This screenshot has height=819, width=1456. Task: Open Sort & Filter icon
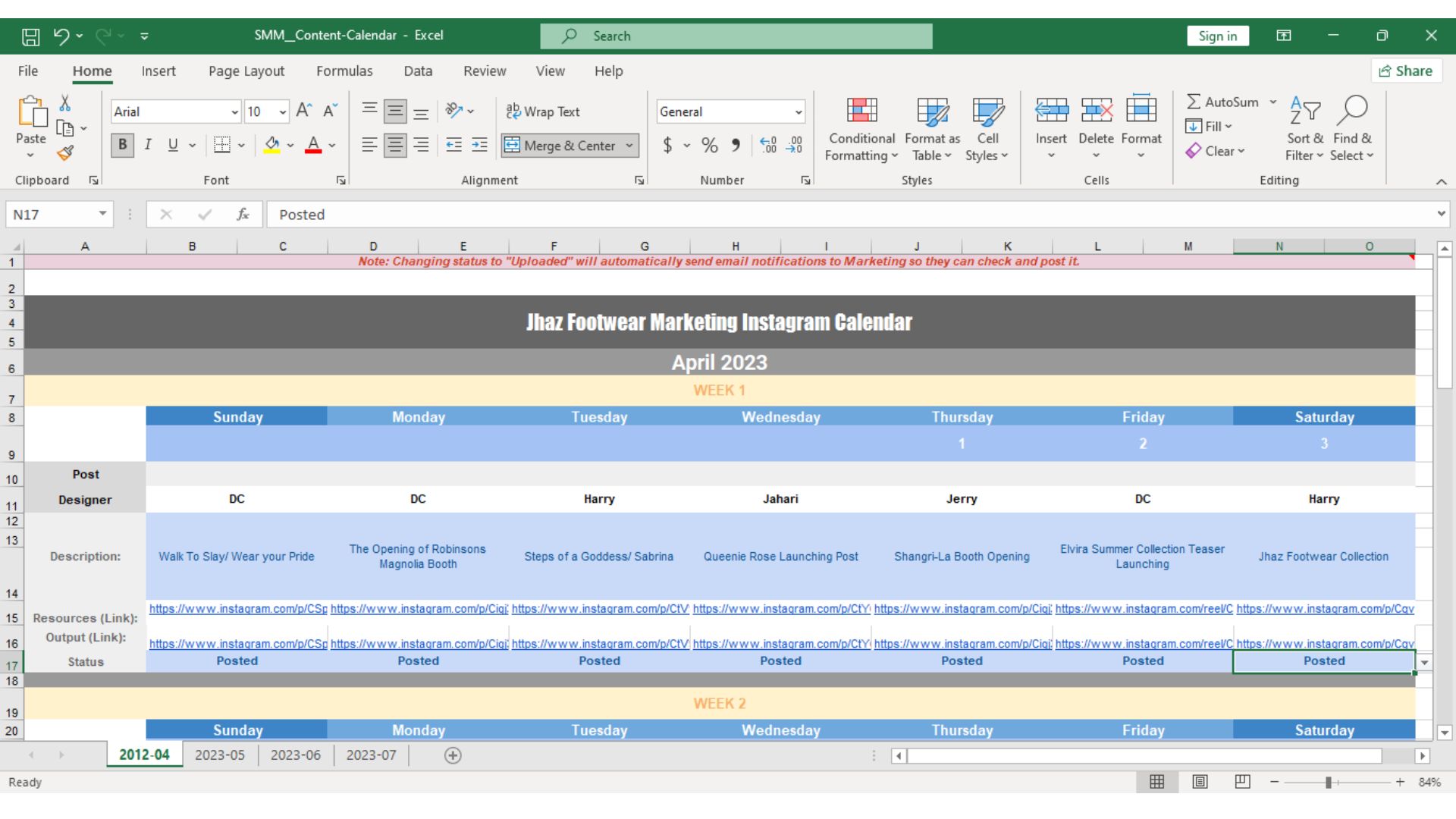(1305, 111)
